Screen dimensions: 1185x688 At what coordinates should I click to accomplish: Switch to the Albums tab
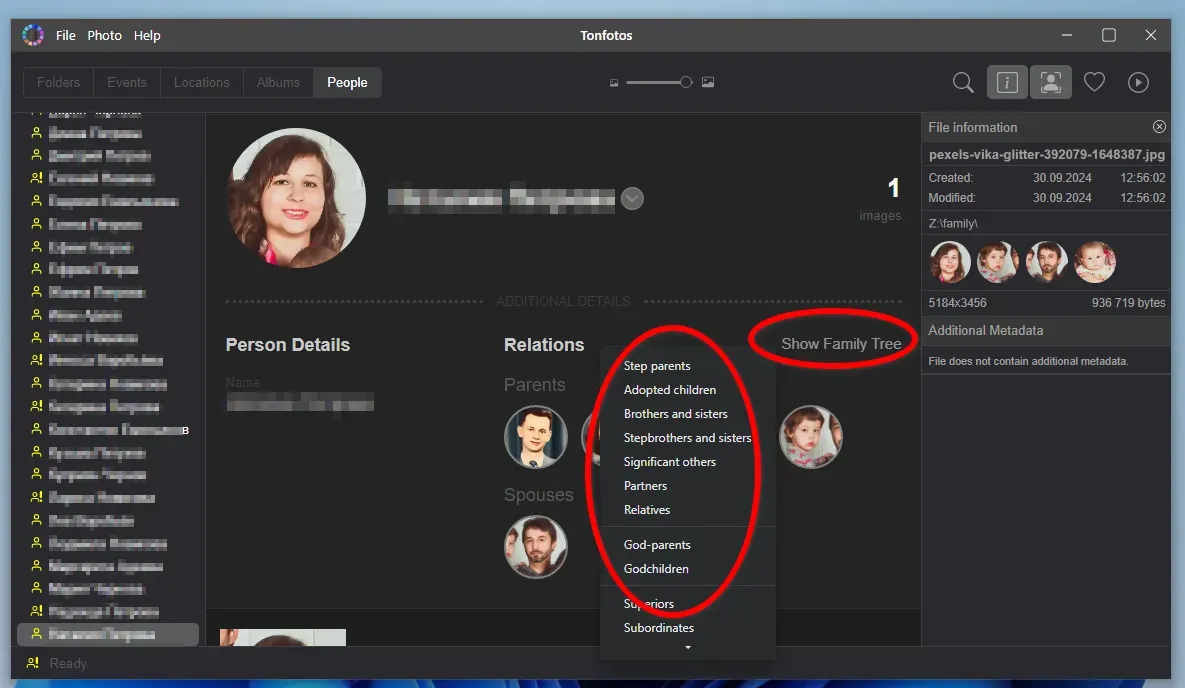[x=278, y=82]
